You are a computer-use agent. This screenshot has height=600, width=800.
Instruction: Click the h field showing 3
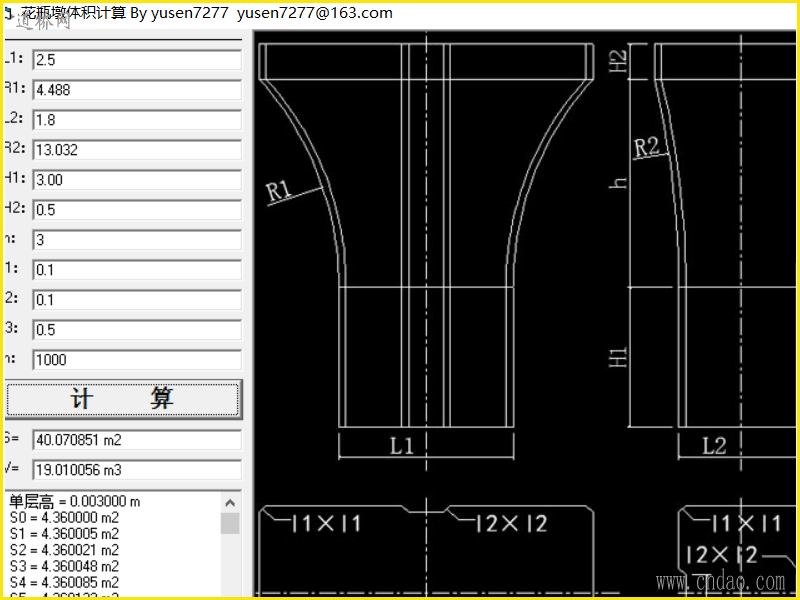coord(137,240)
